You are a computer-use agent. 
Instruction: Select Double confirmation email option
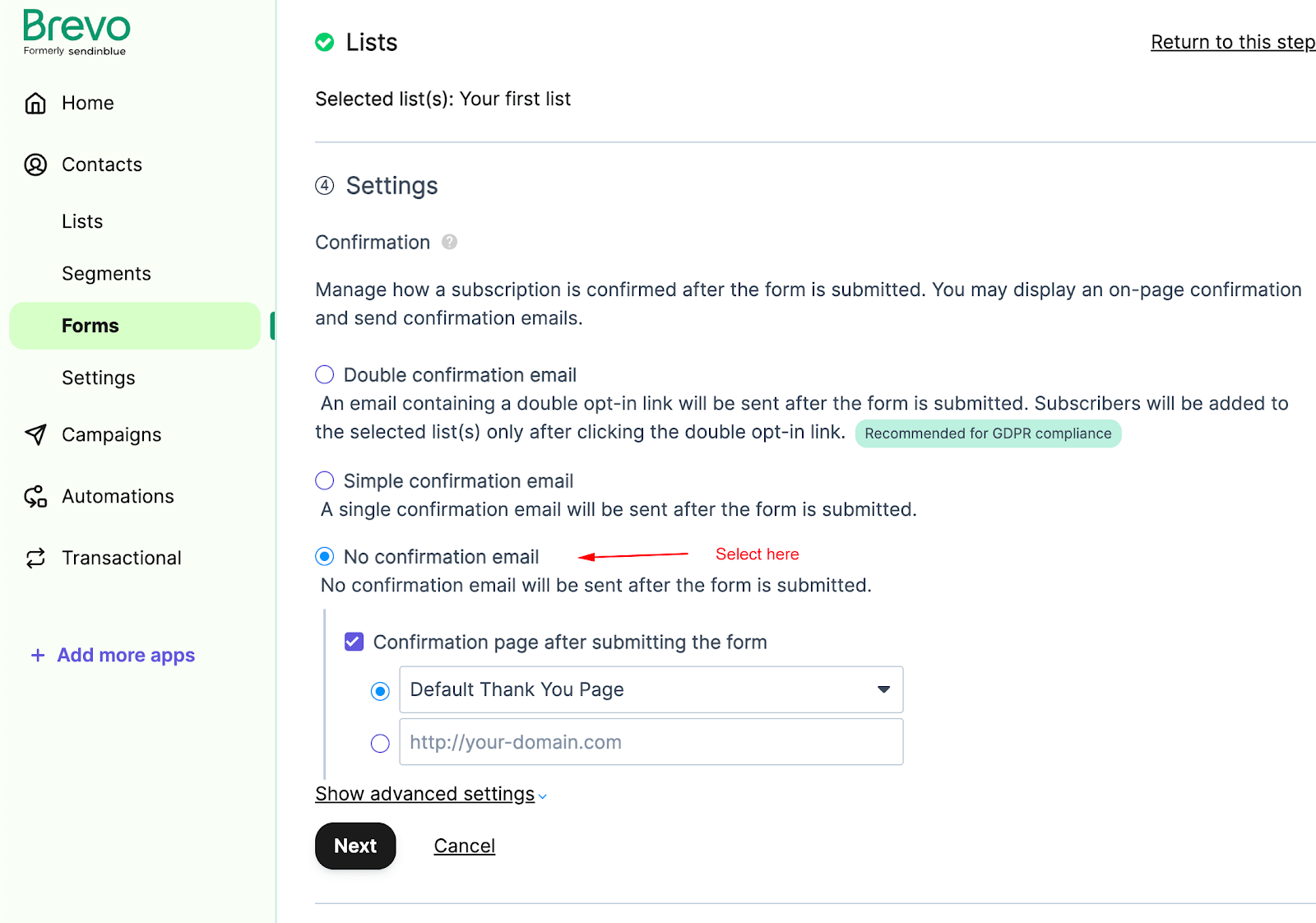325,374
